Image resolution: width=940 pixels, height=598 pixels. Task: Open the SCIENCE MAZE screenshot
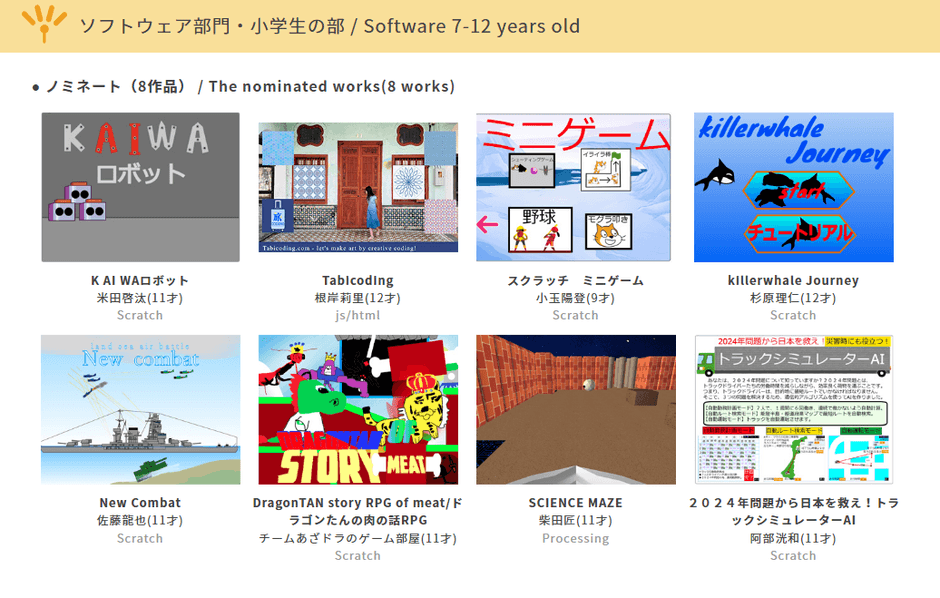(x=575, y=406)
